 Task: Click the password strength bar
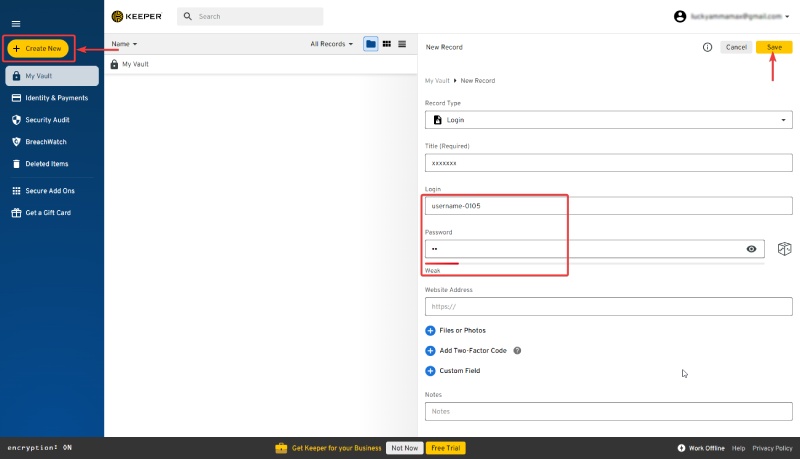point(594,264)
